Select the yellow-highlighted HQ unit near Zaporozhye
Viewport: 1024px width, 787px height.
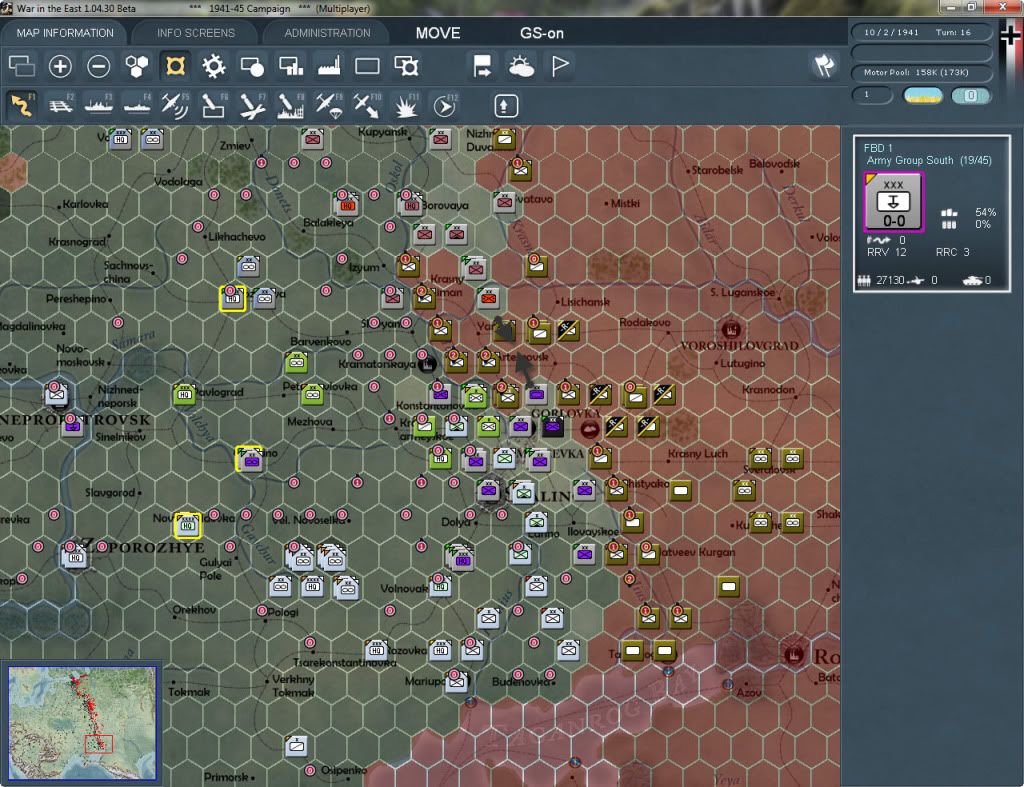point(187,524)
